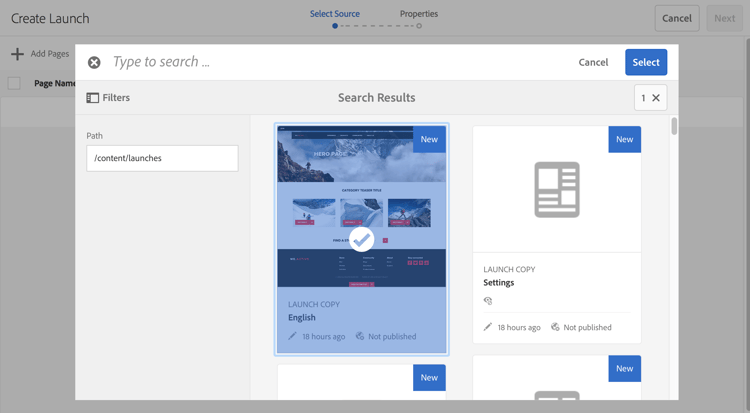Image resolution: width=750 pixels, height=413 pixels.
Task: Open the English launch copy thumbnail
Action: click(362, 206)
